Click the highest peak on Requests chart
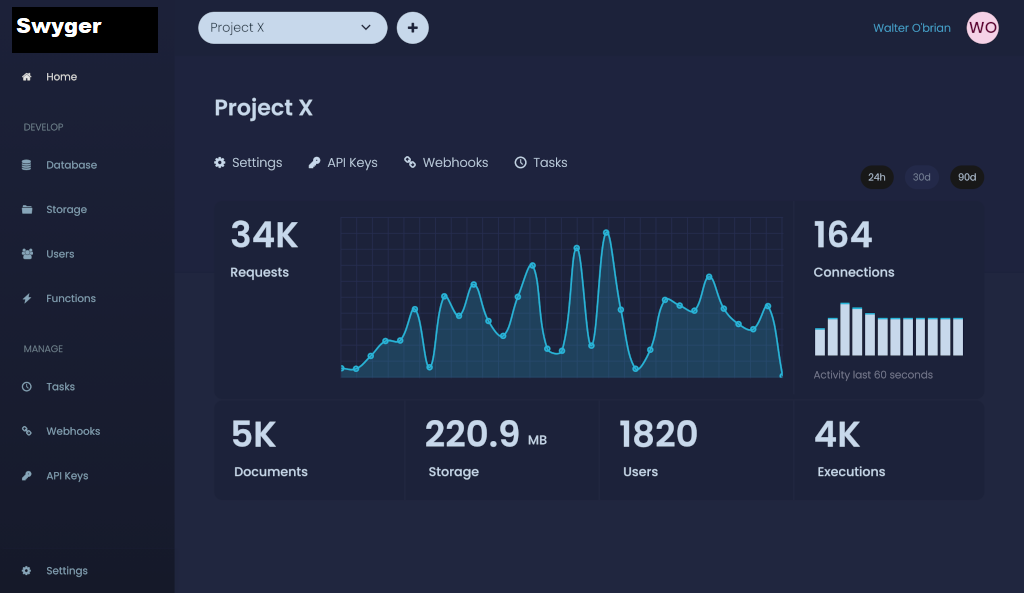 (x=606, y=233)
